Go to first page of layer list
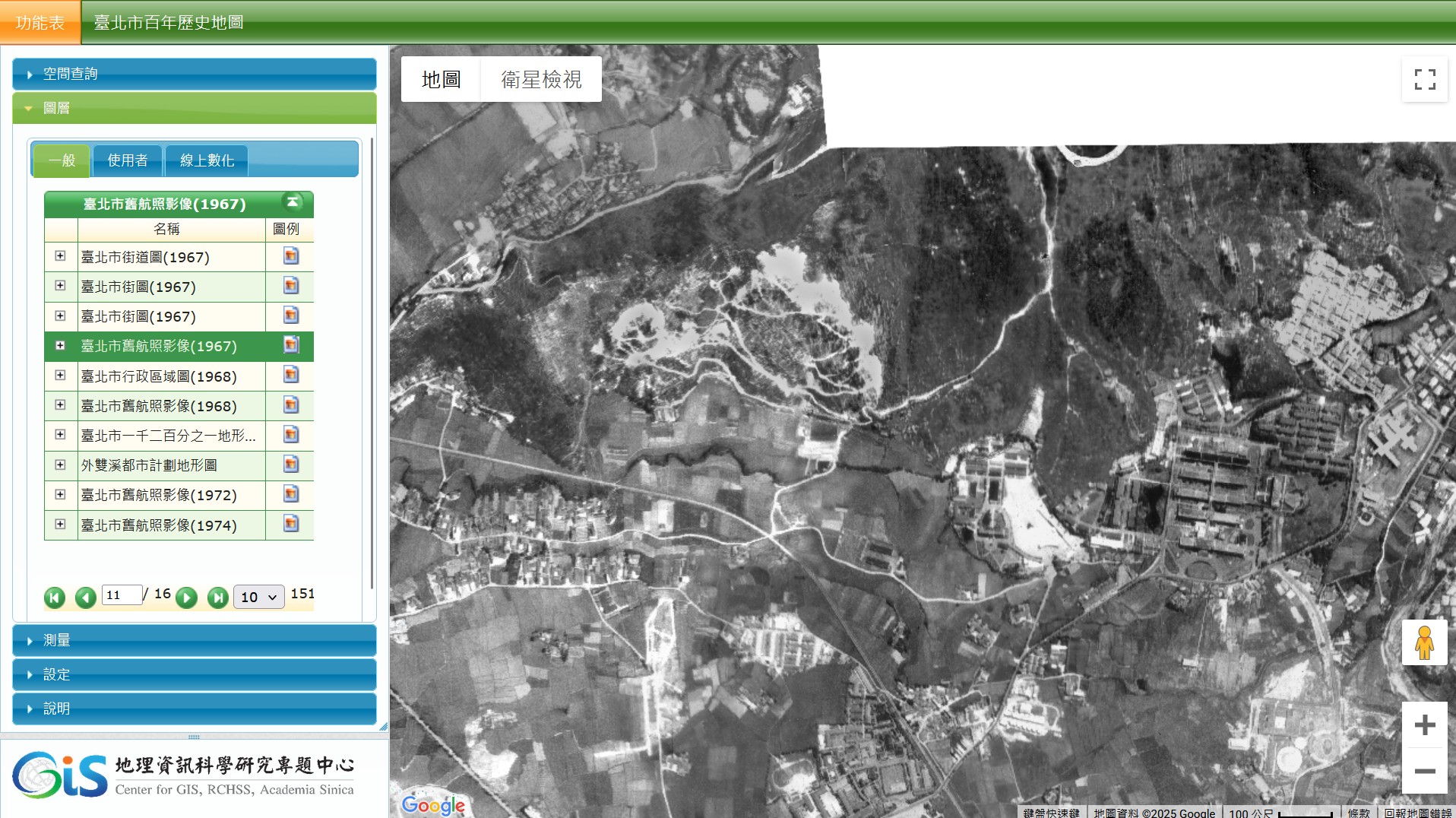This screenshot has height=818, width=1456. coord(55,598)
